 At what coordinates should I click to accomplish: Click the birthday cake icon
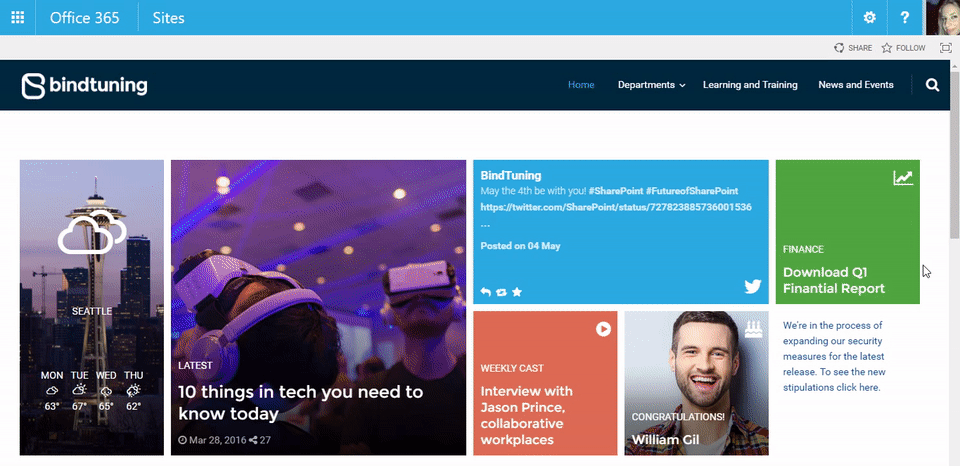click(754, 329)
